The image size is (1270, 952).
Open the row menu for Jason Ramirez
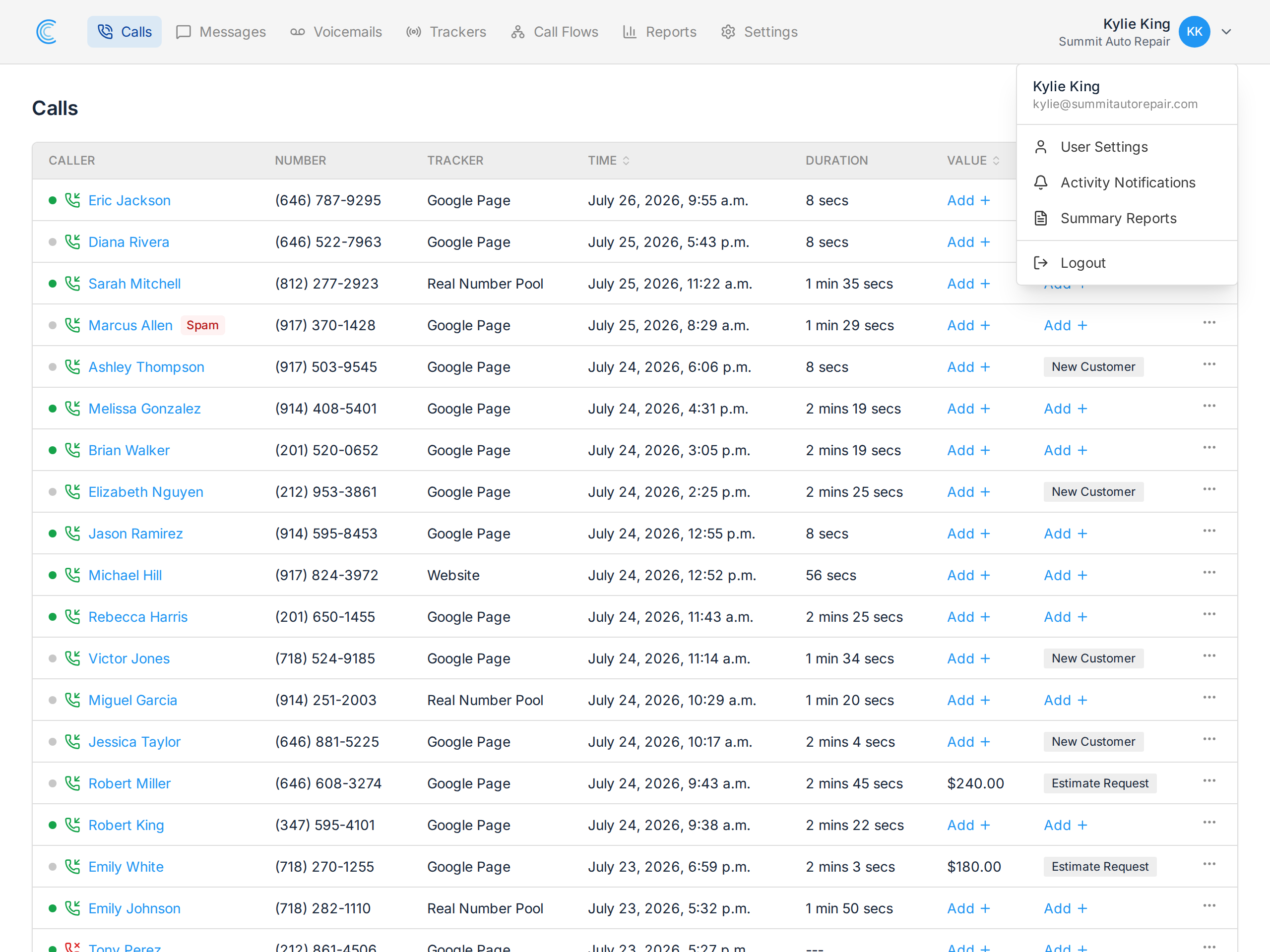point(1209,531)
